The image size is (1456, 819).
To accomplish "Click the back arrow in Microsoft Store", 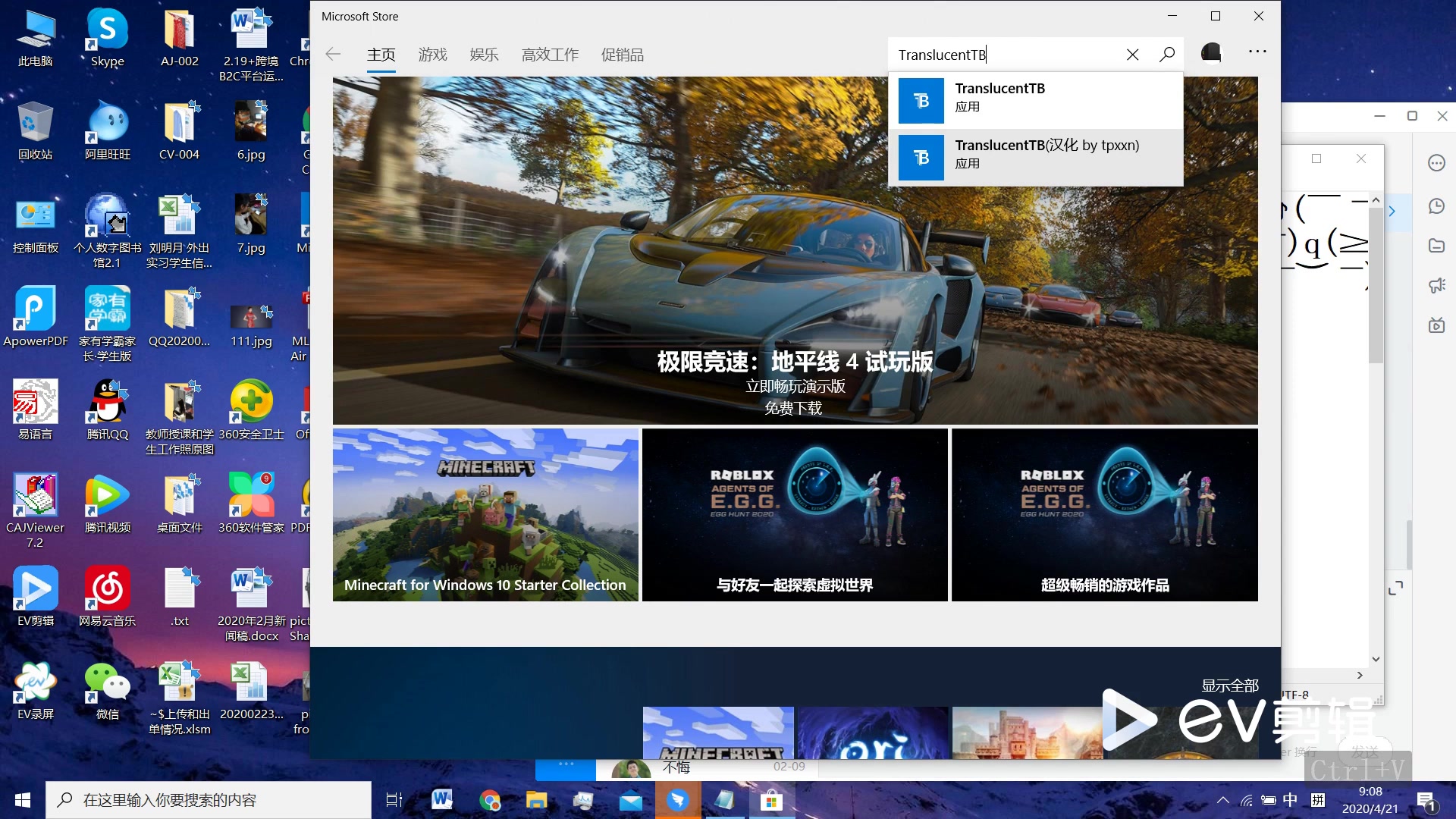I will pyautogui.click(x=333, y=55).
